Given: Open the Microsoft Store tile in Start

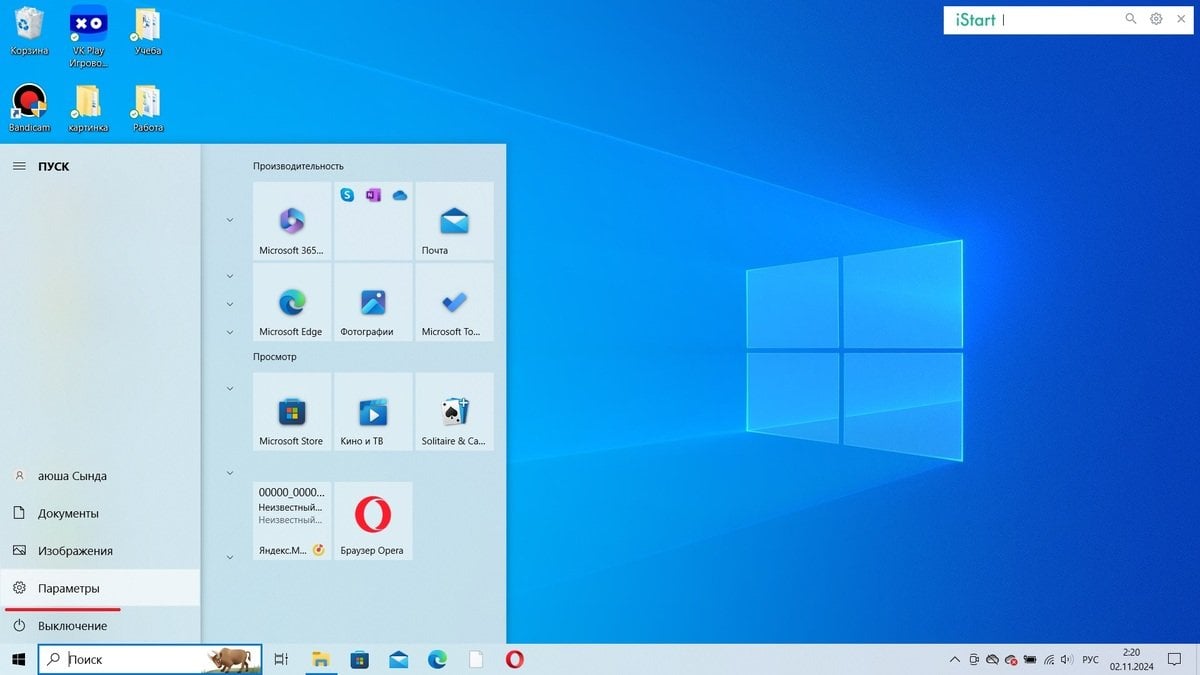Looking at the screenshot, I should tap(292, 411).
